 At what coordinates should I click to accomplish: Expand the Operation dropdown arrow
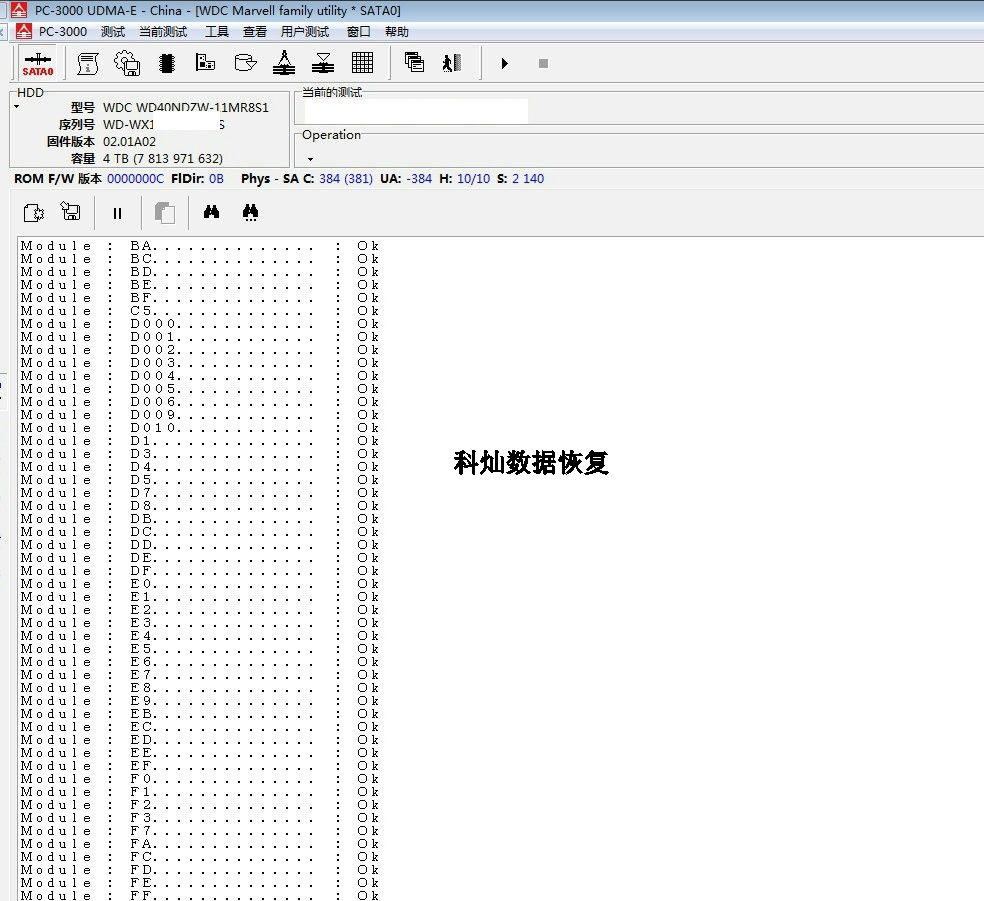tap(310, 159)
